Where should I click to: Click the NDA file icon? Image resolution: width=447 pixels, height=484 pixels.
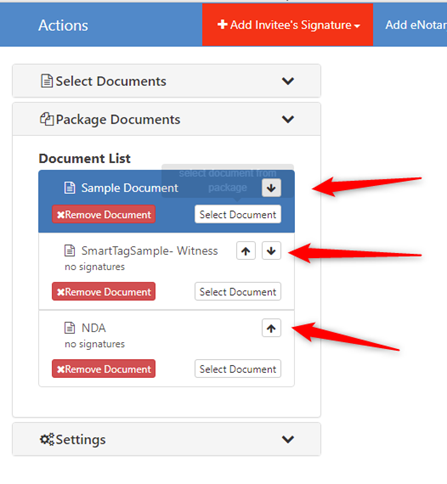[69, 328]
